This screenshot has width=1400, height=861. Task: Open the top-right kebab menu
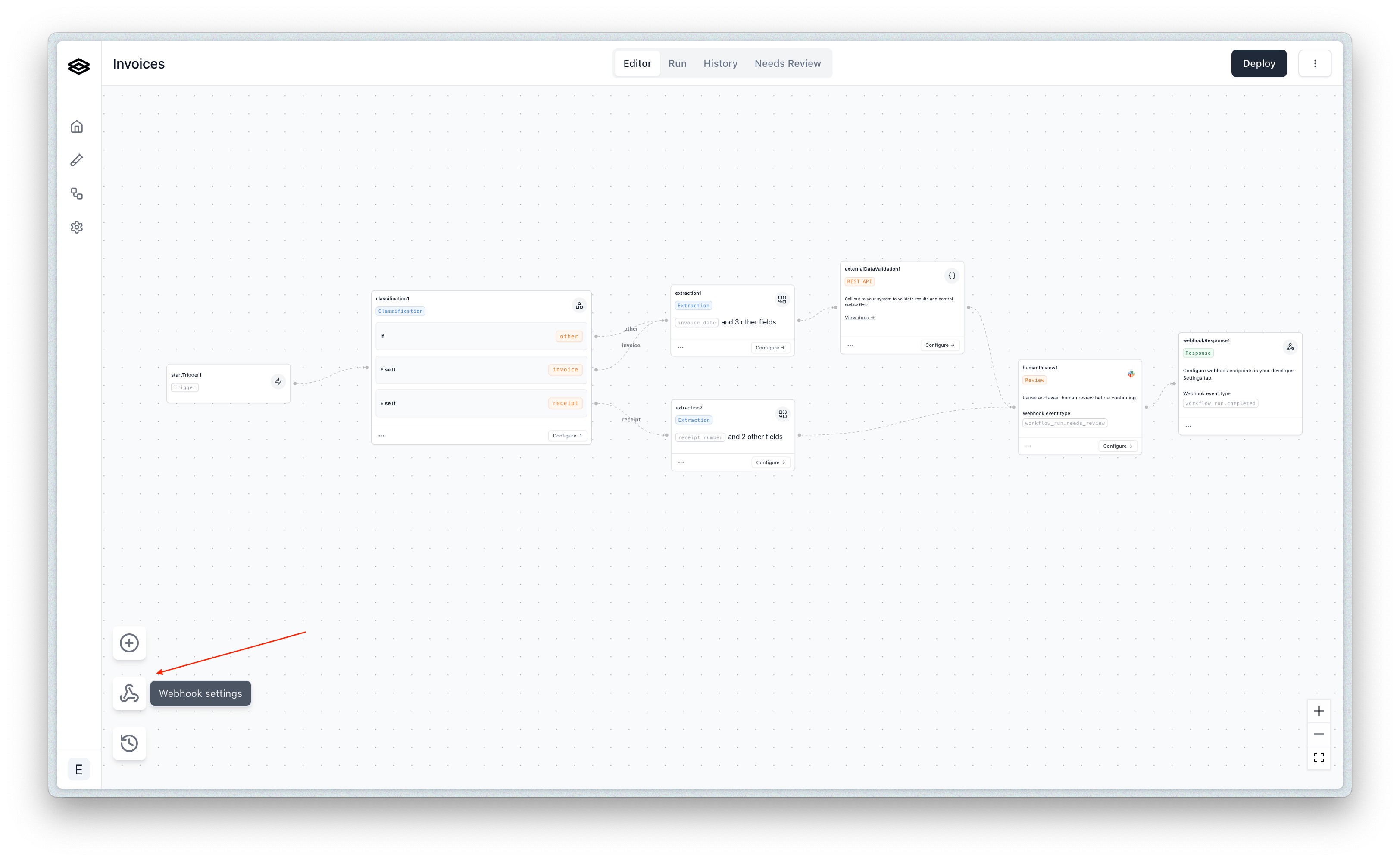pos(1315,63)
